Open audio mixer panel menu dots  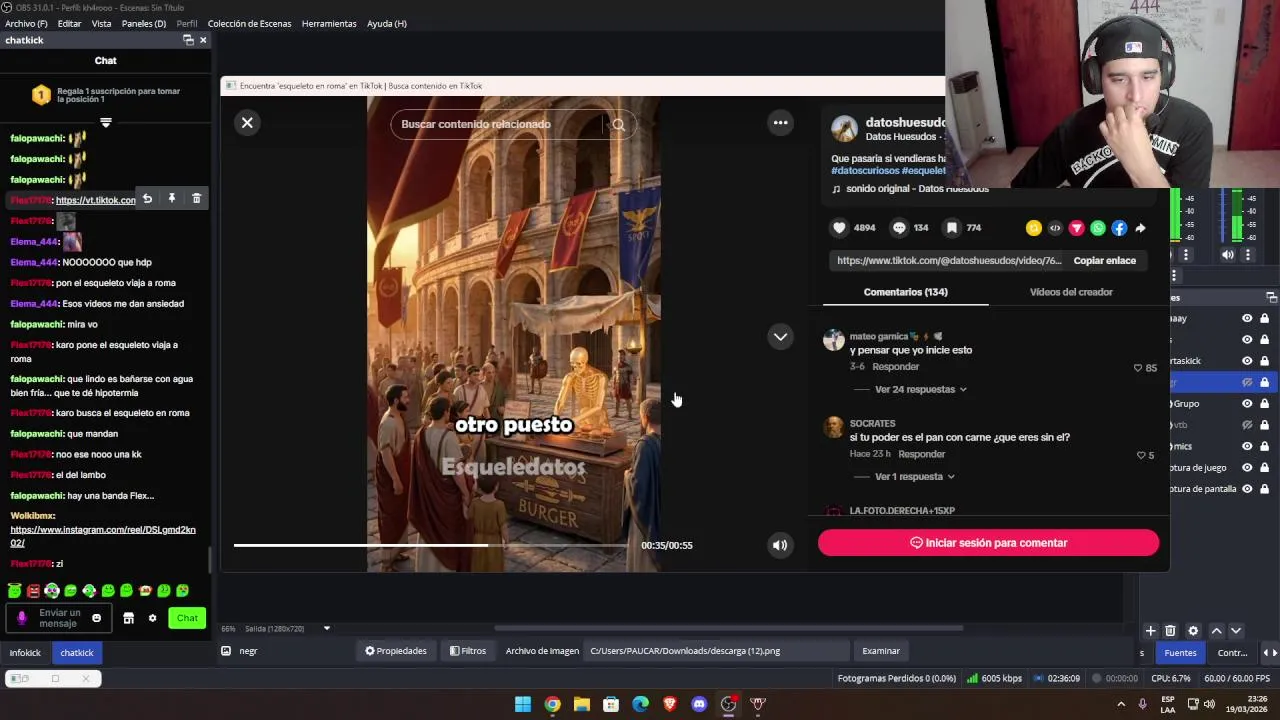(1175, 276)
